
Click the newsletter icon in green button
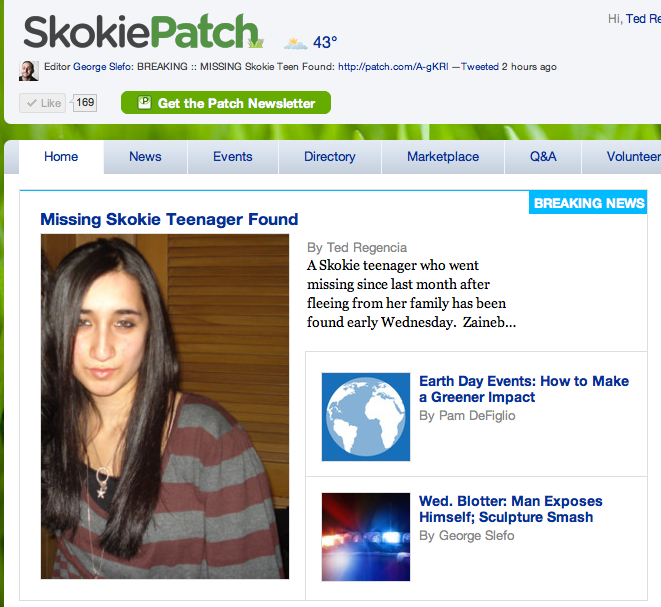pyautogui.click(x=144, y=102)
